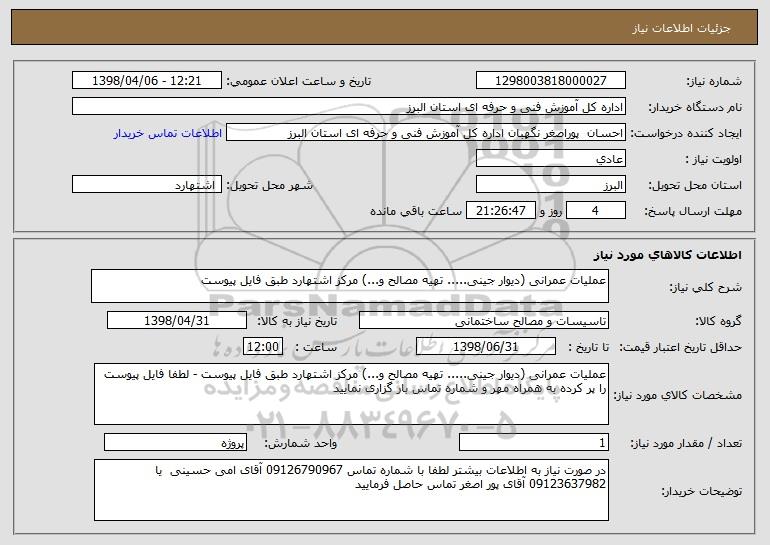Viewport: 770px width, 545px height.
Task: Click the label گروه کالا
Action: tap(719, 321)
